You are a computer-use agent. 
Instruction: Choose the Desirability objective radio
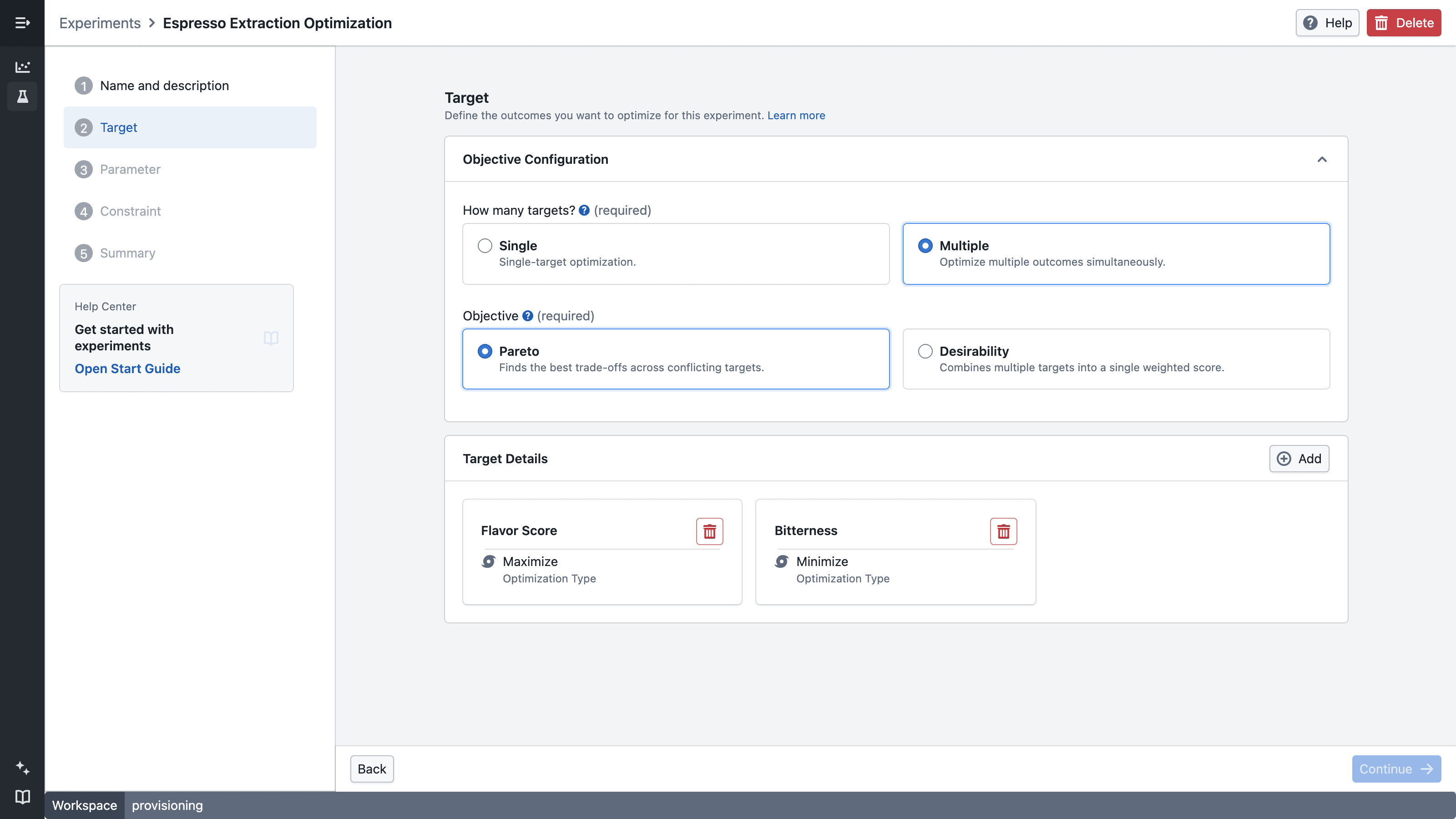click(925, 351)
